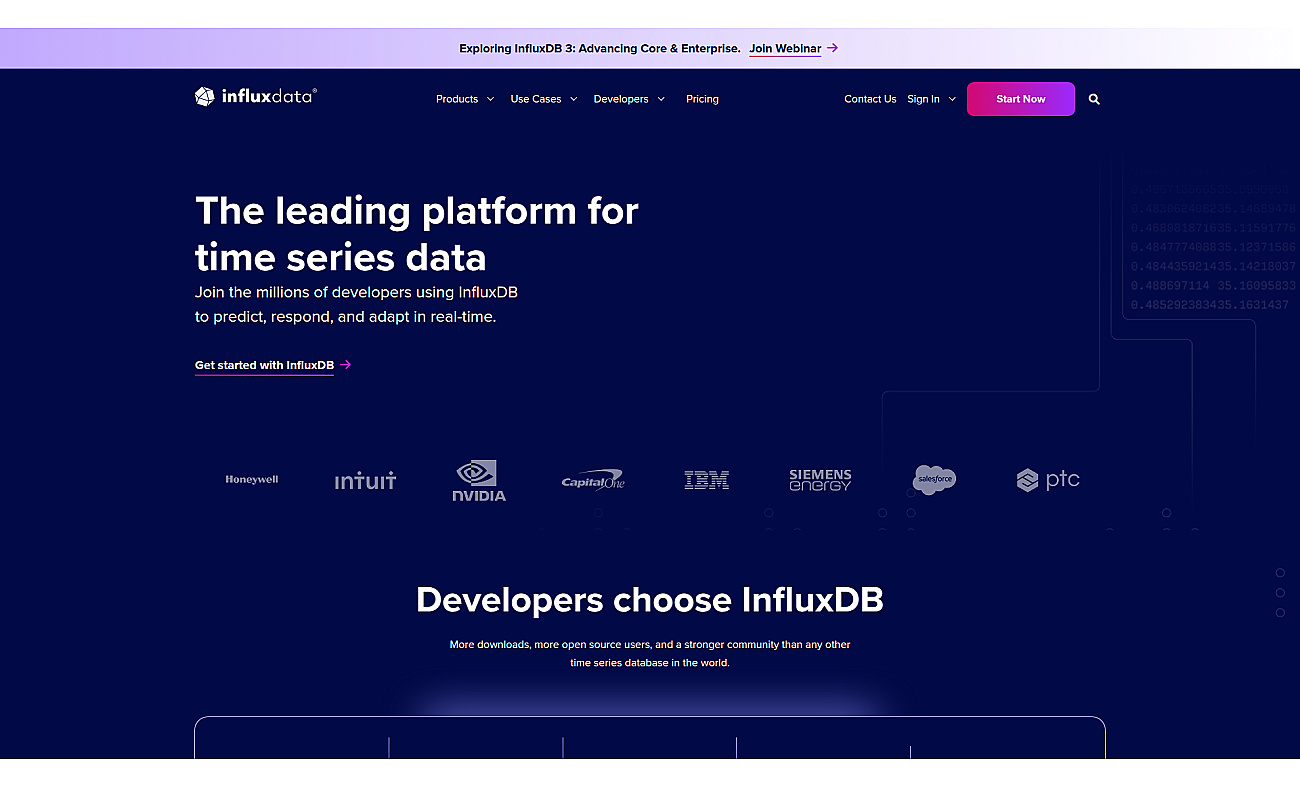Click the Capital One logo

592,480
